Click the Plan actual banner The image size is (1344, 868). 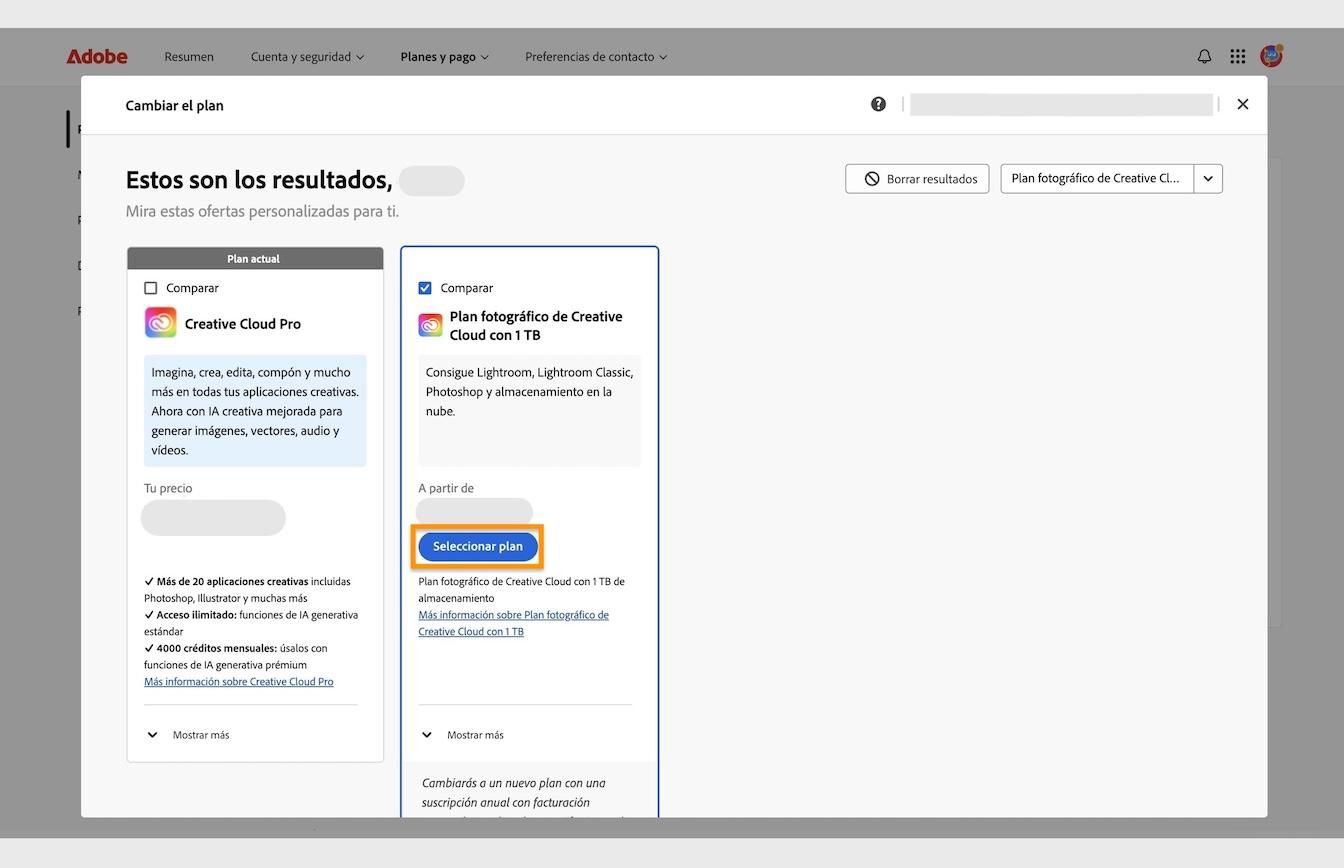[255, 259]
